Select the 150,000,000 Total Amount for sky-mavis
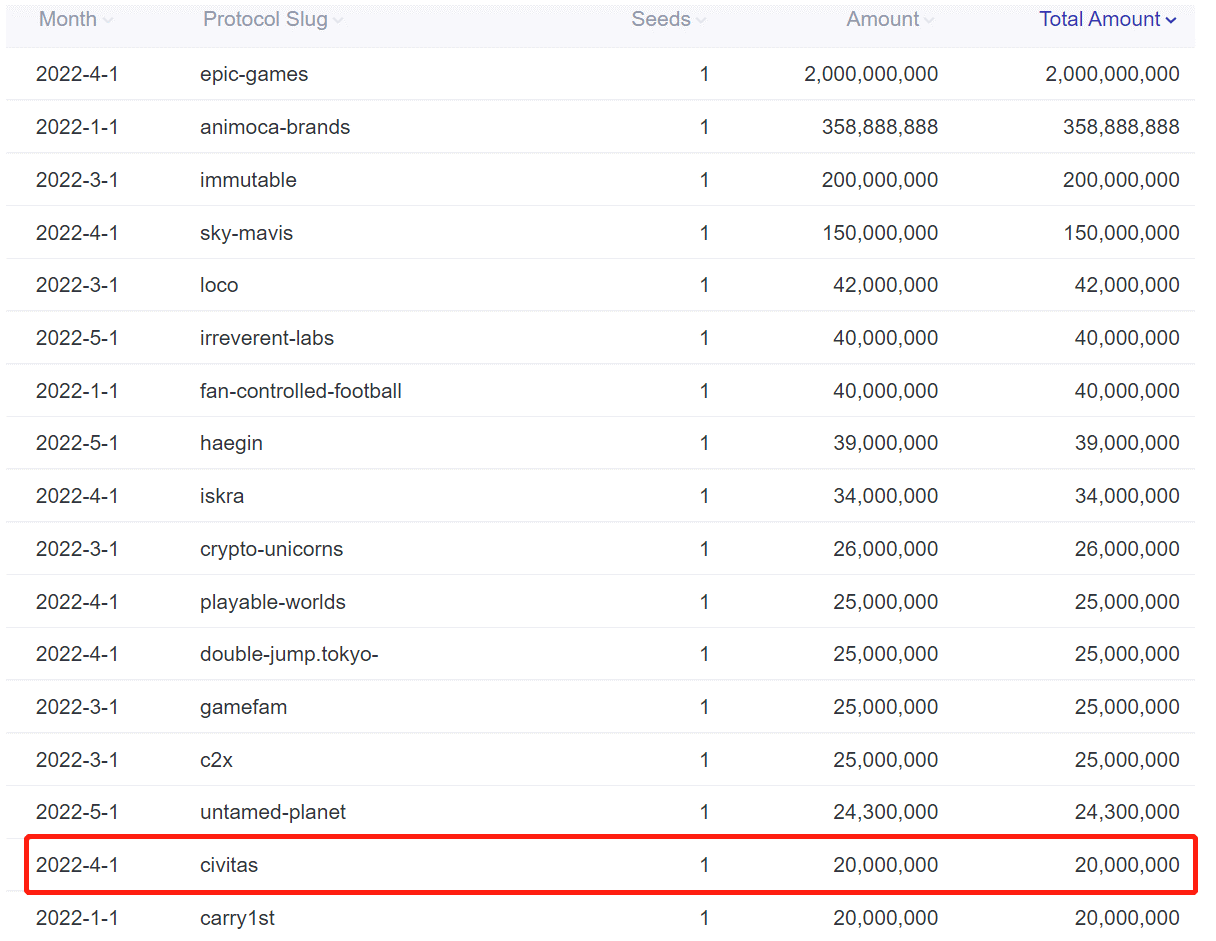 click(1121, 233)
